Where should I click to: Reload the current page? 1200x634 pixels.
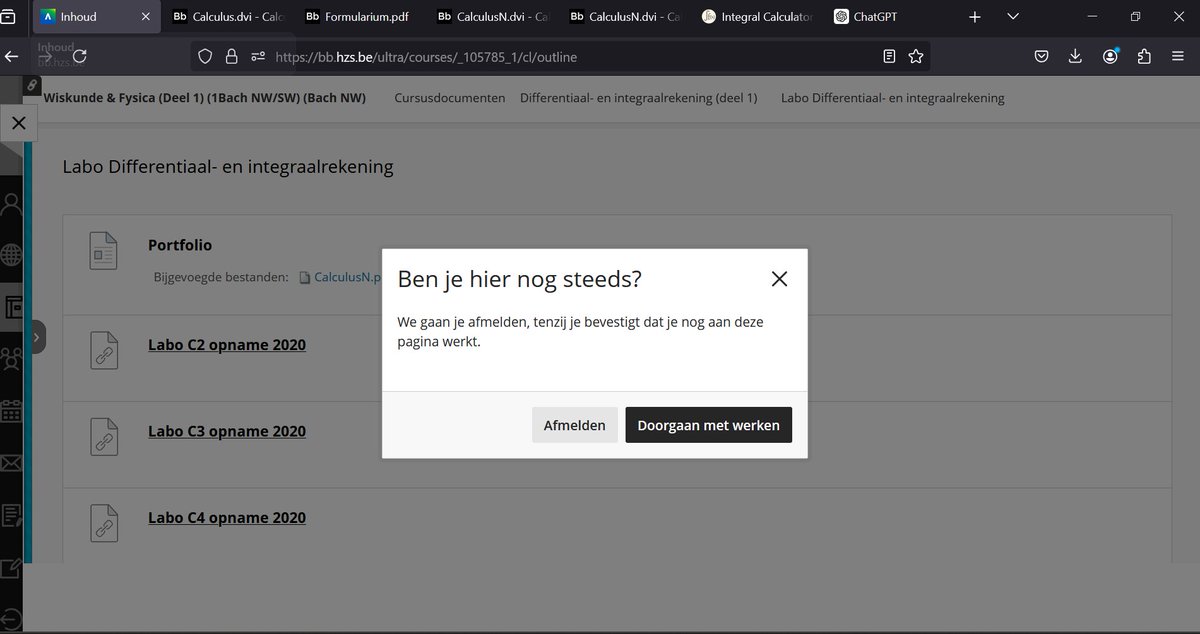(x=79, y=57)
